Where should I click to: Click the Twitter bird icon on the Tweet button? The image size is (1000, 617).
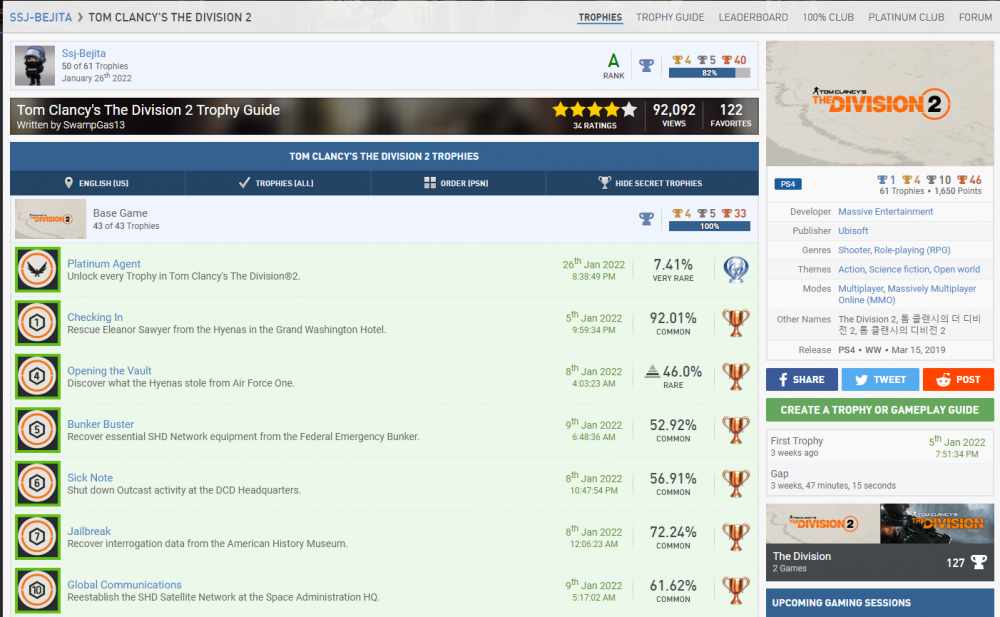(860, 379)
